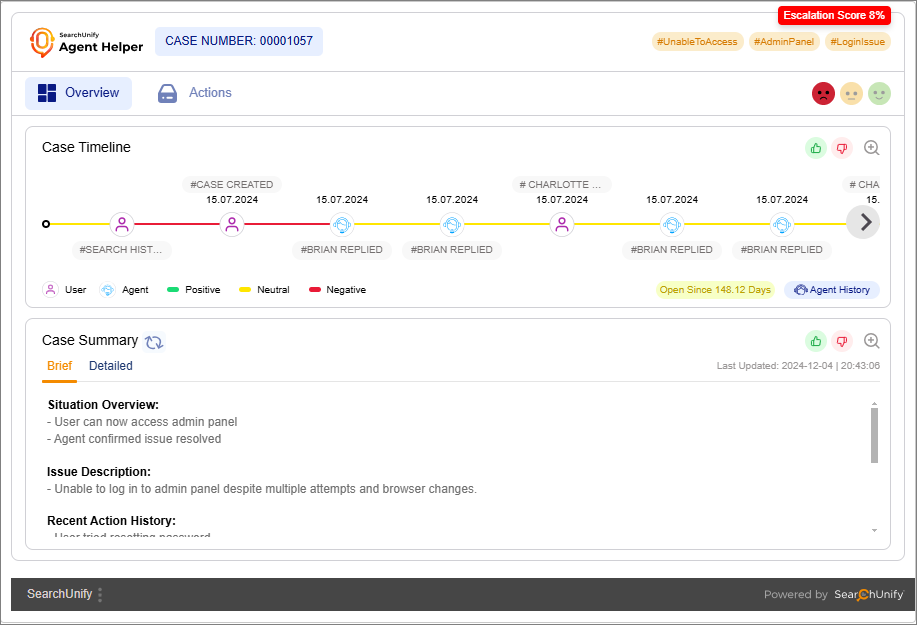Click the #UnableToAccess tag
The image size is (917, 625).
click(x=697, y=41)
